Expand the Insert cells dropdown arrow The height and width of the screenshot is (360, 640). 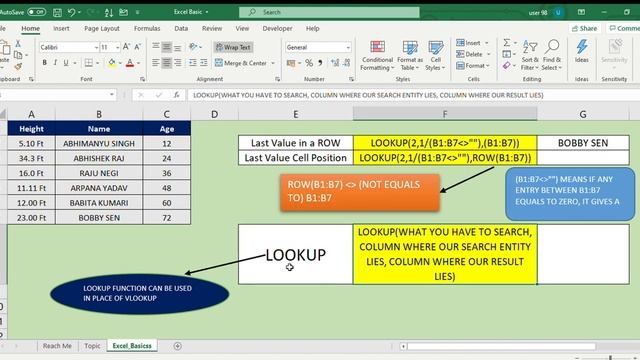point(487,43)
